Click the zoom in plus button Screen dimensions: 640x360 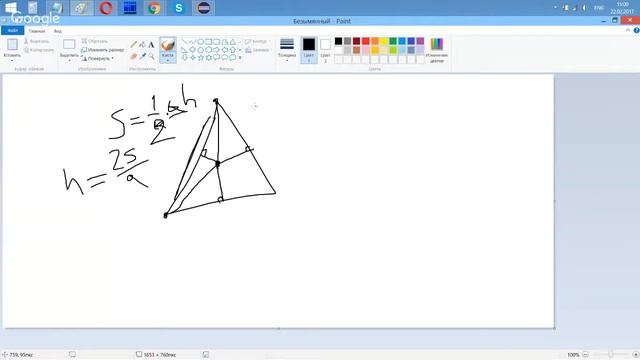[x=636, y=354]
